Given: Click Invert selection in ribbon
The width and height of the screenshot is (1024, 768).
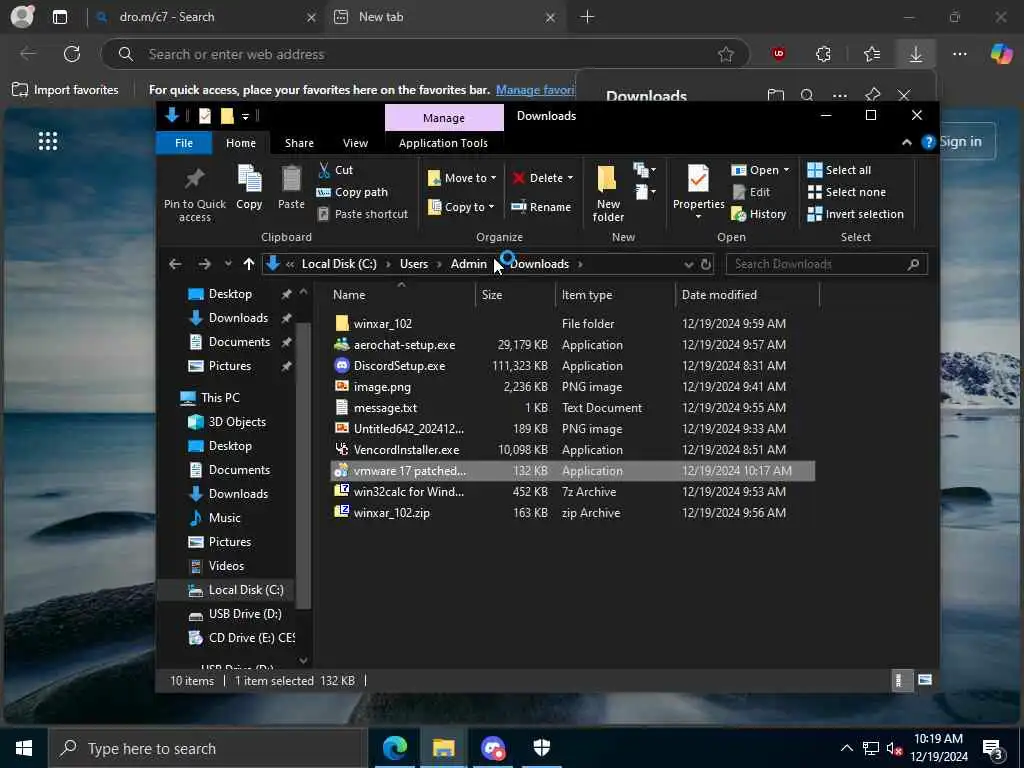Looking at the screenshot, I should click(856, 214).
